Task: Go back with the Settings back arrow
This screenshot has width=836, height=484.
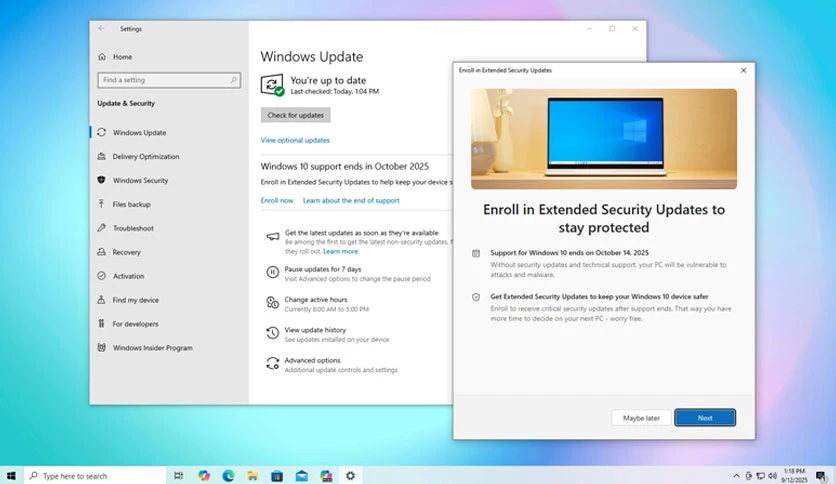Action: tap(101, 29)
